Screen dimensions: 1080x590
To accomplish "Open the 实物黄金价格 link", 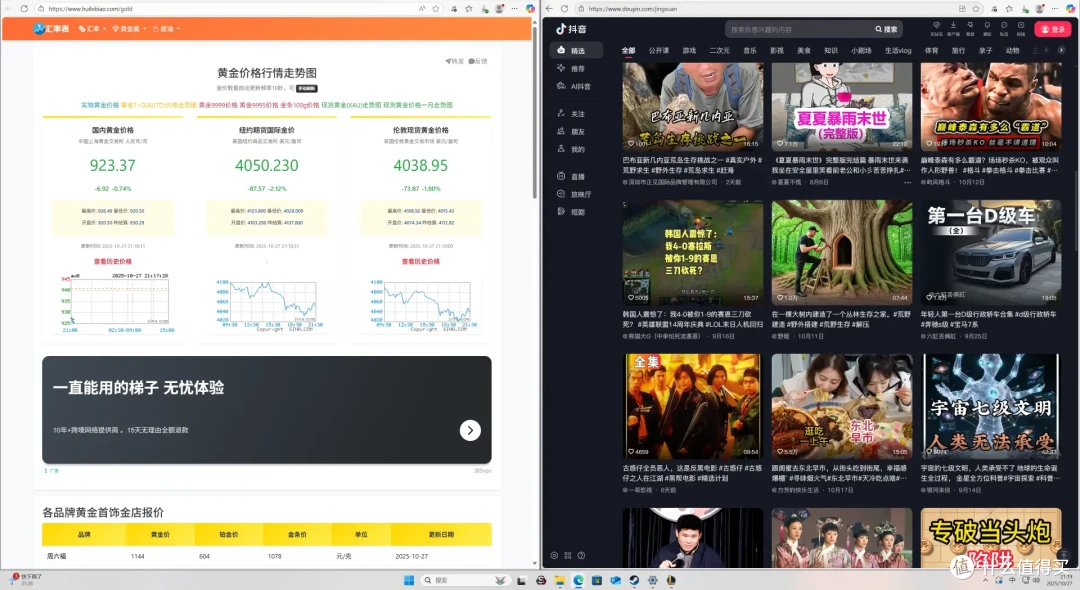I will pyautogui.click(x=100, y=105).
